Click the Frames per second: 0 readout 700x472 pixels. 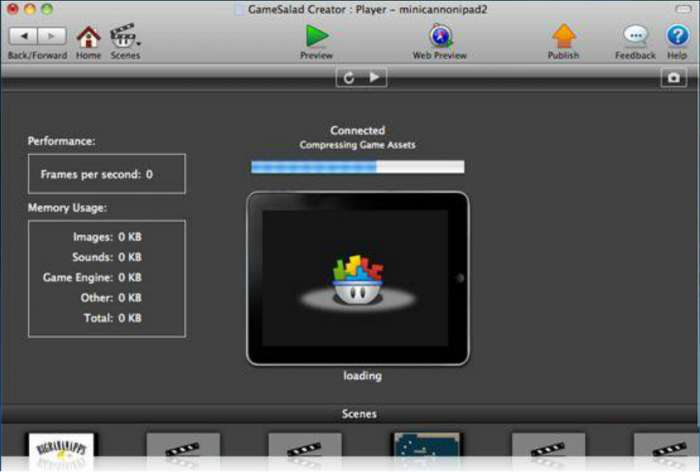[x=96, y=174]
